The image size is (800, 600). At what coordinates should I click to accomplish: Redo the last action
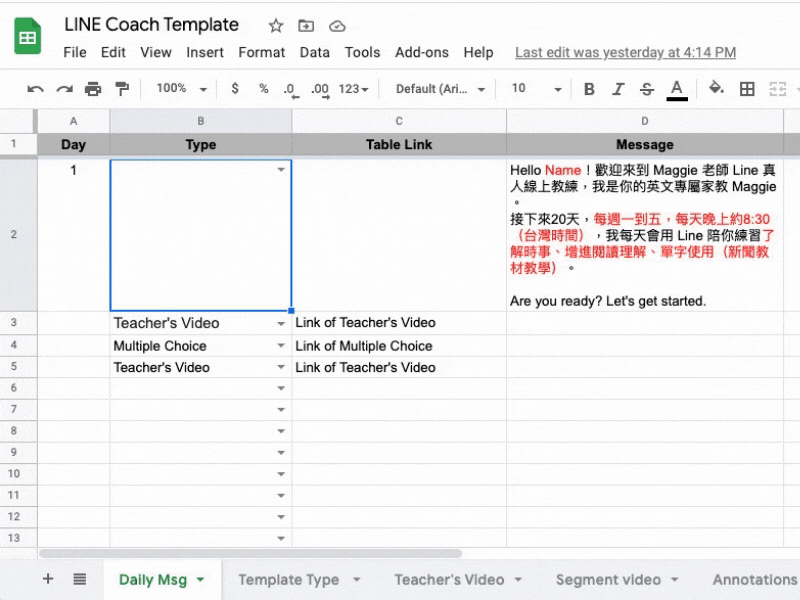coord(64,88)
